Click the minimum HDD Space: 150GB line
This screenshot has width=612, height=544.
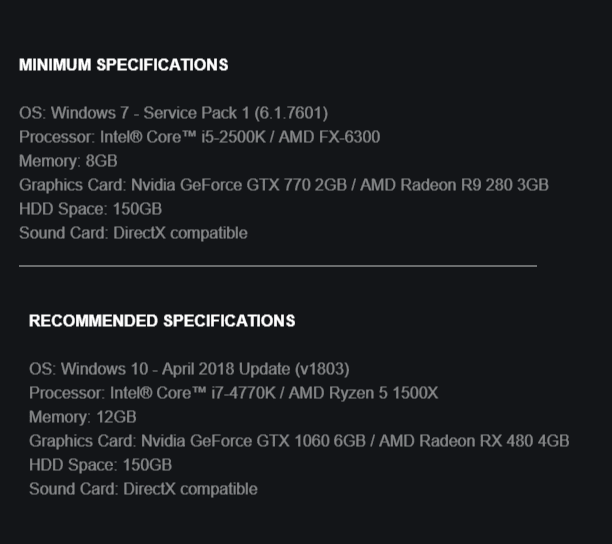tap(91, 209)
